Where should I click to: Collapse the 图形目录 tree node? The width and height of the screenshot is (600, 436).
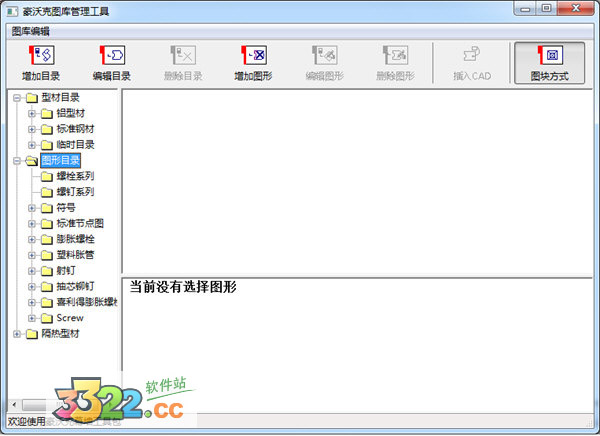pos(17,161)
